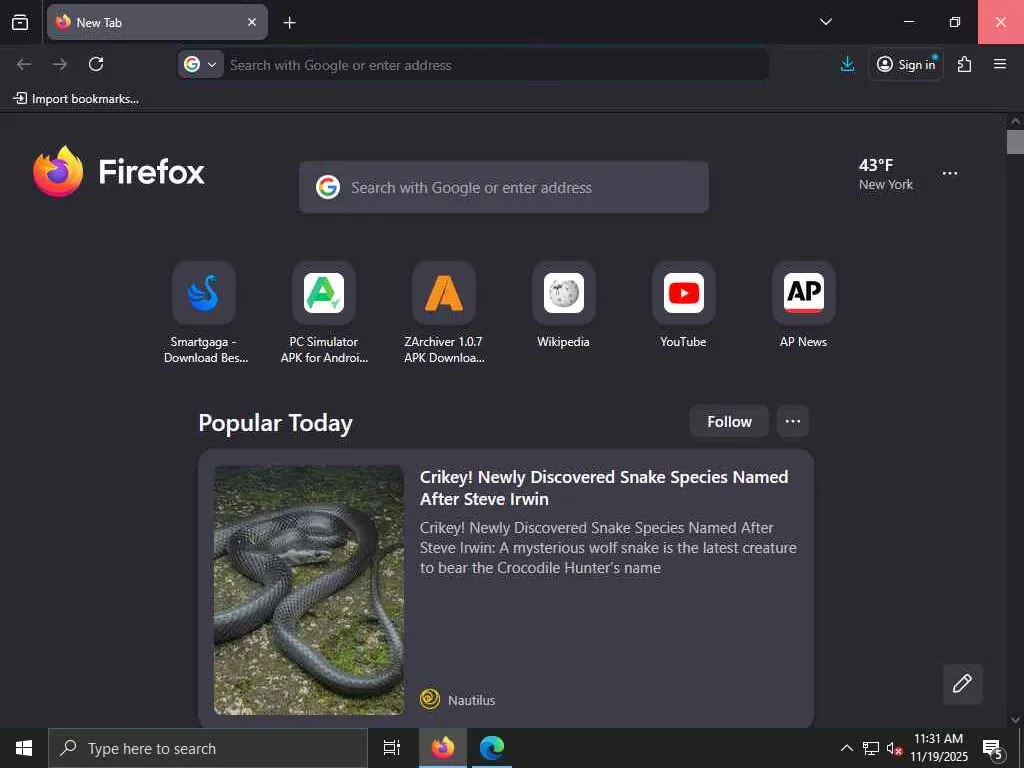1024x768 pixels.
Task: Open the snake article thumbnail image
Action: click(309, 590)
